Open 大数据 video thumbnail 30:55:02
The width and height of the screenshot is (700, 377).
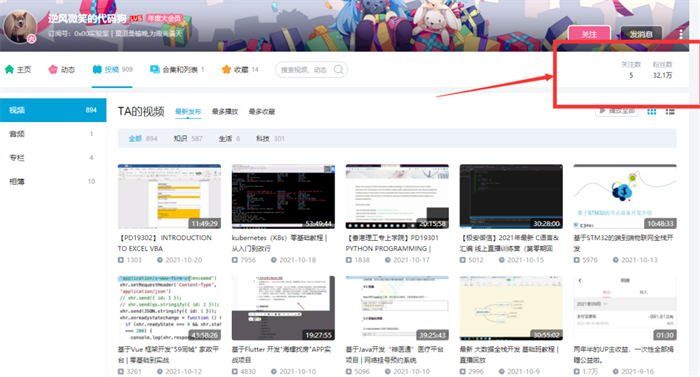(x=511, y=308)
